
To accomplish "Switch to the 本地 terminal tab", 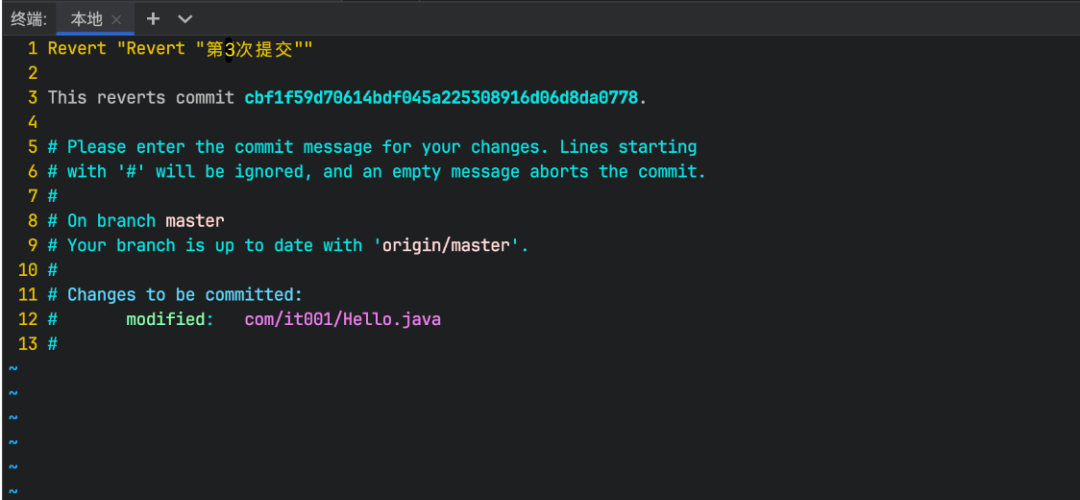I will pos(86,19).
